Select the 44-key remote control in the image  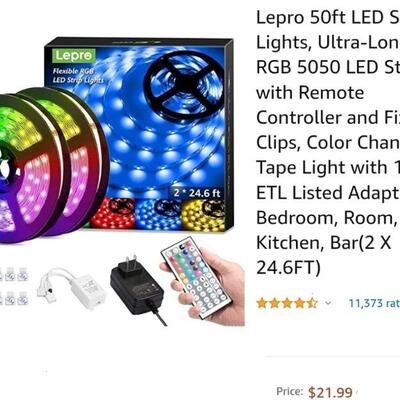tap(196, 277)
